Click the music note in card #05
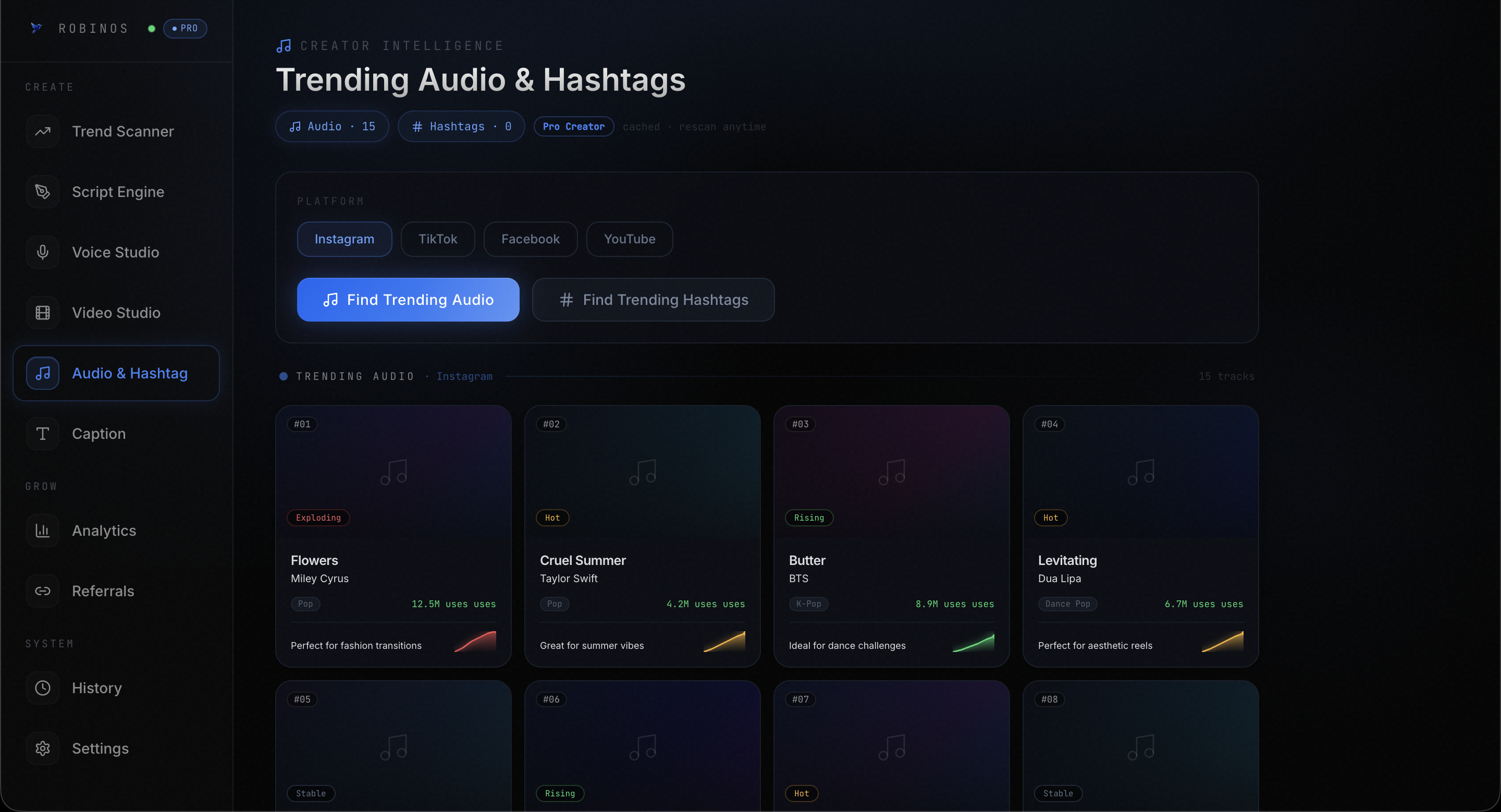This screenshot has height=812, width=1501. coord(393,747)
